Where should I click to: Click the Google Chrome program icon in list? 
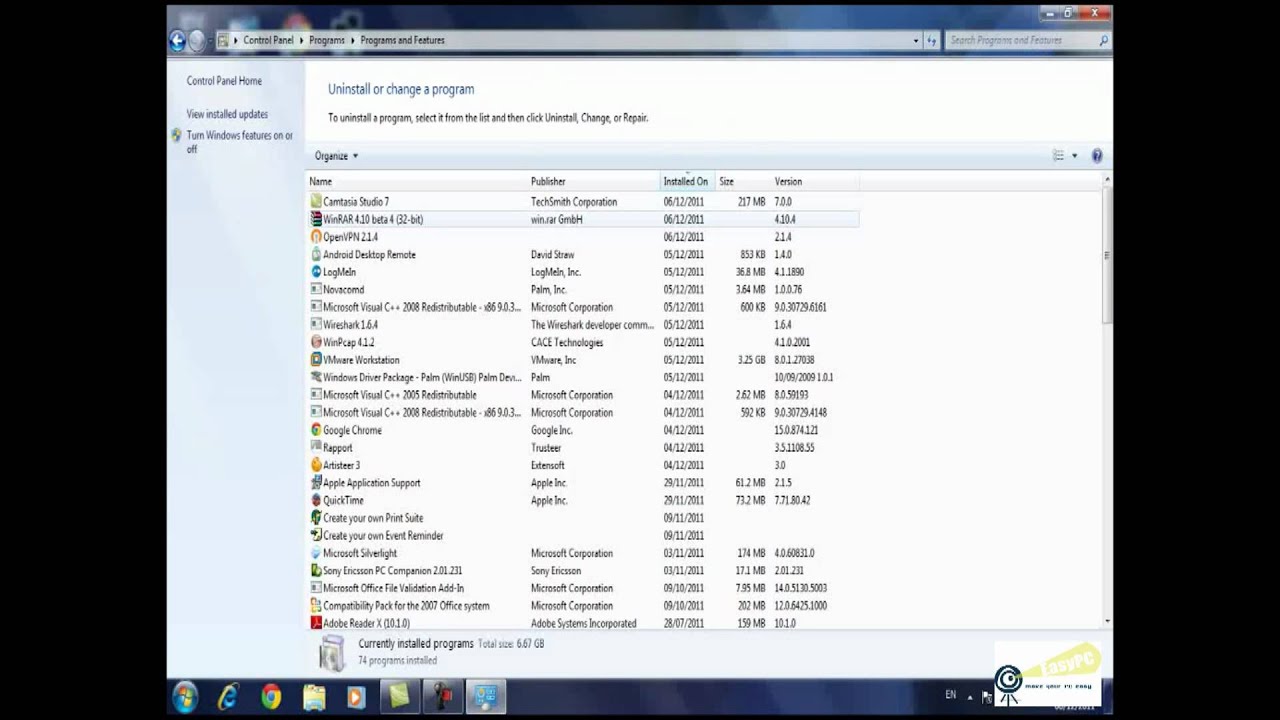click(316, 430)
